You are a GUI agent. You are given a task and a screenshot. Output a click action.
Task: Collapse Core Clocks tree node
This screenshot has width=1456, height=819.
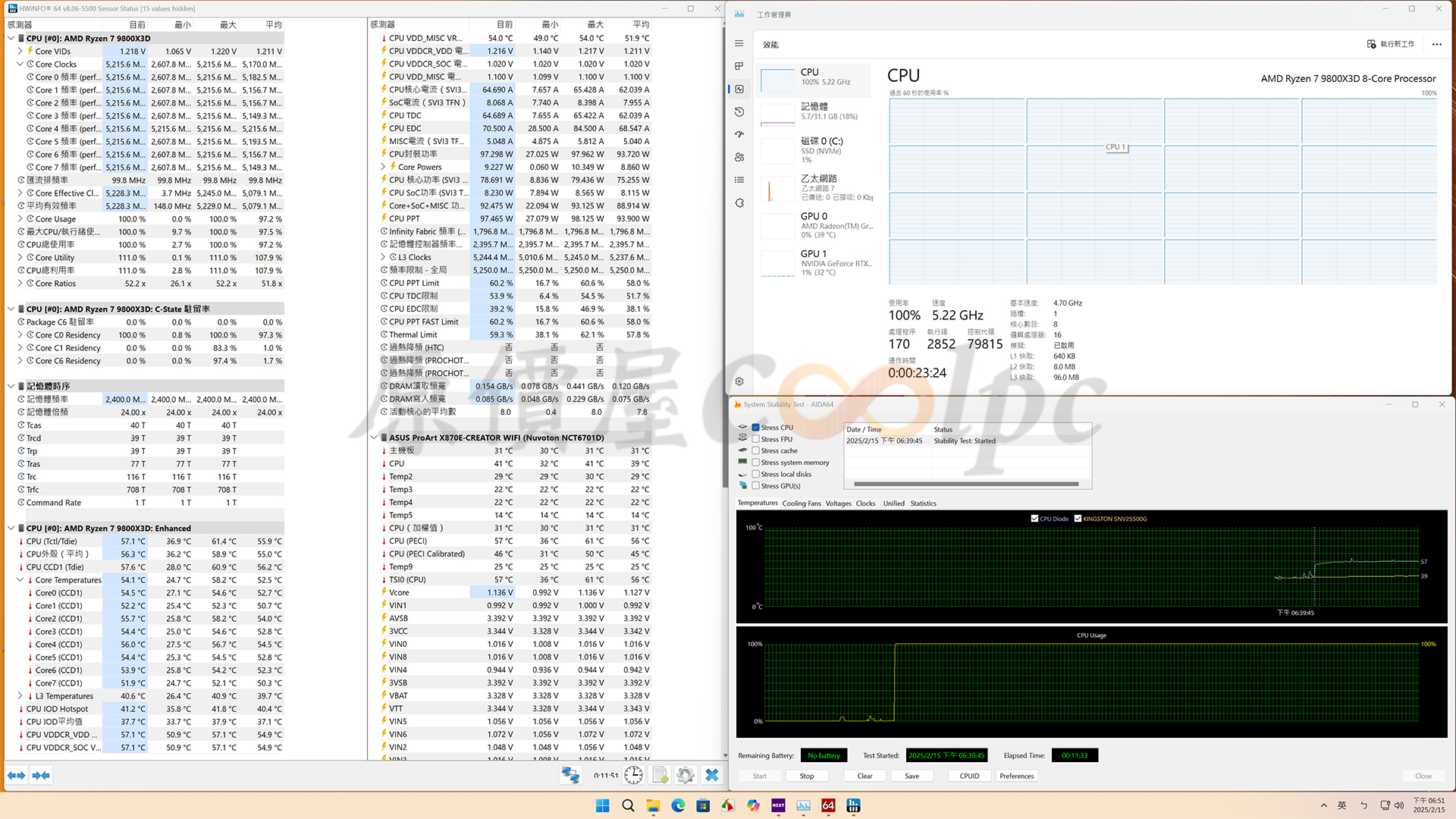tap(20, 64)
